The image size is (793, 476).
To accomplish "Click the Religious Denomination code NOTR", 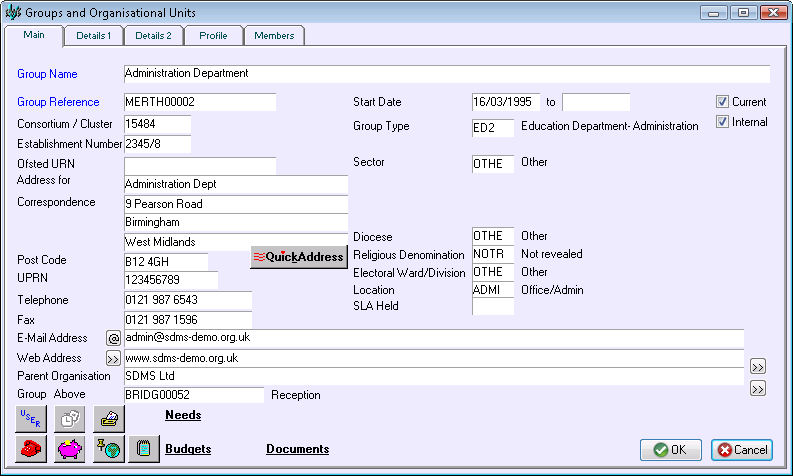I will (493, 254).
